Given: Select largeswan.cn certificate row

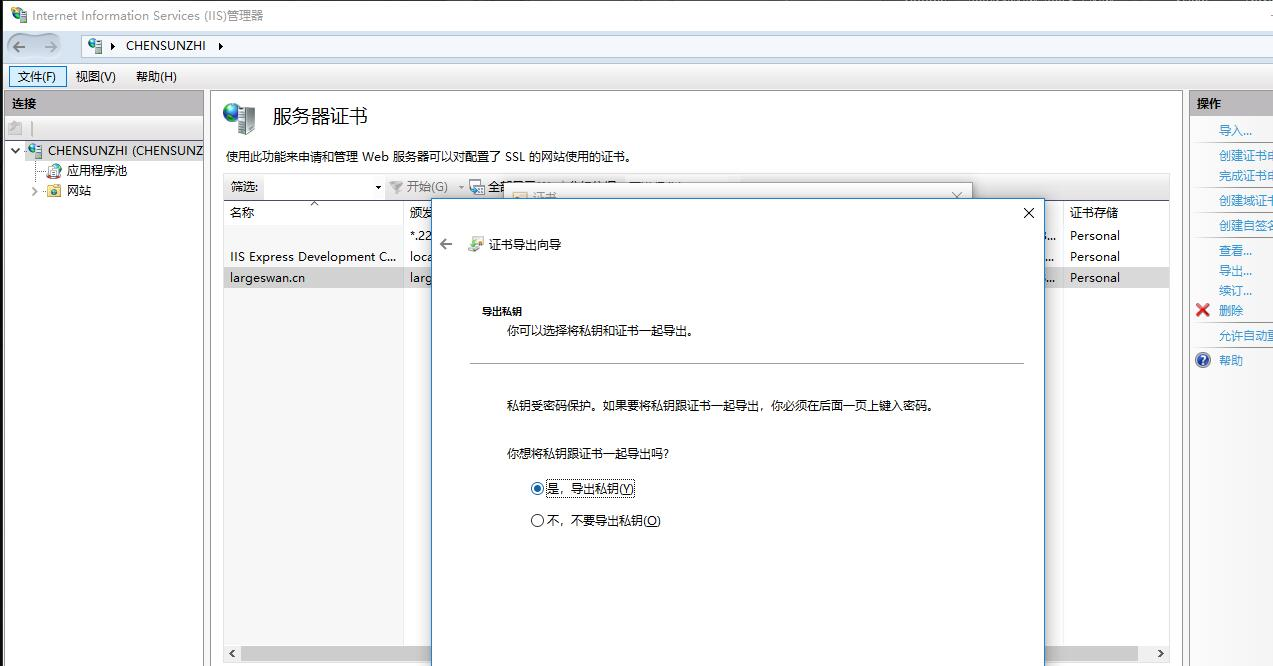Looking at the screenshot, I should tap(313, 278).
